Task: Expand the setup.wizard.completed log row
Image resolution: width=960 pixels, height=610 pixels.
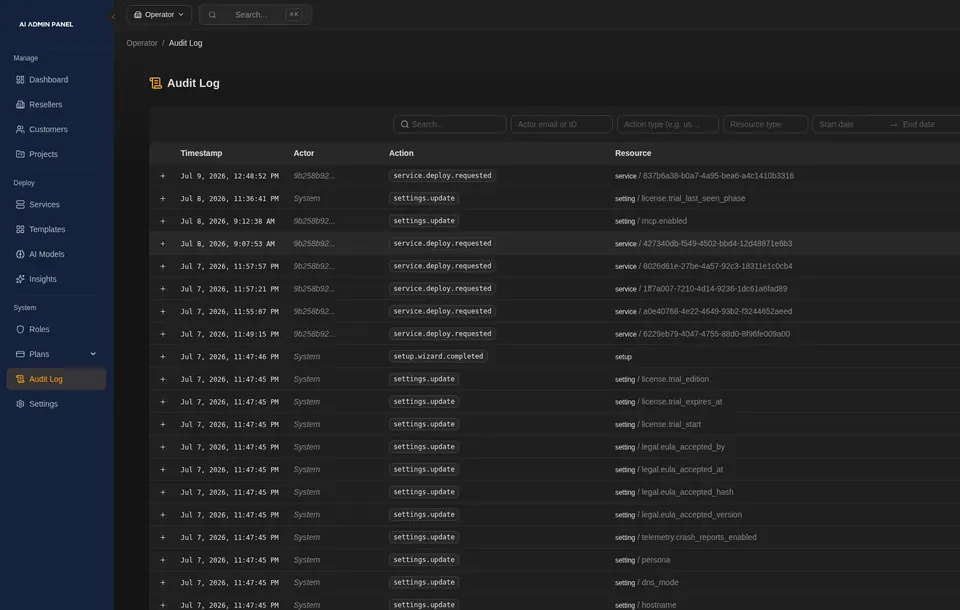Action: point(163,356)
